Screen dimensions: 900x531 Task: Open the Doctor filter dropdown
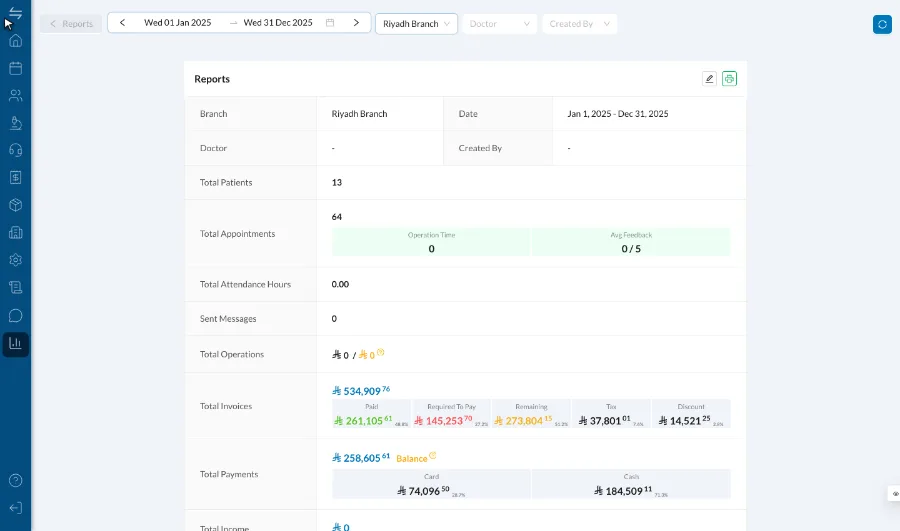pyautogui.click(x=499, y=24)
